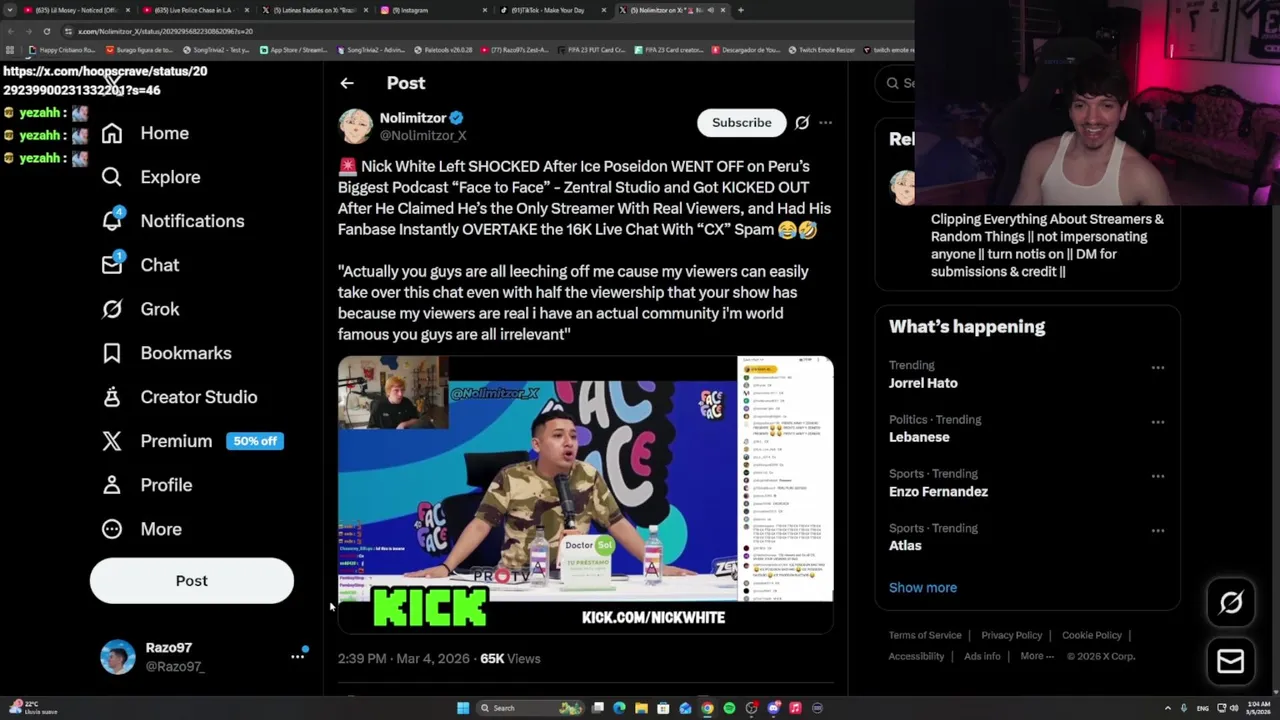Click verified badge beside Nolimitzor
Screen dimensions: 1280x720
pos(456,118)
